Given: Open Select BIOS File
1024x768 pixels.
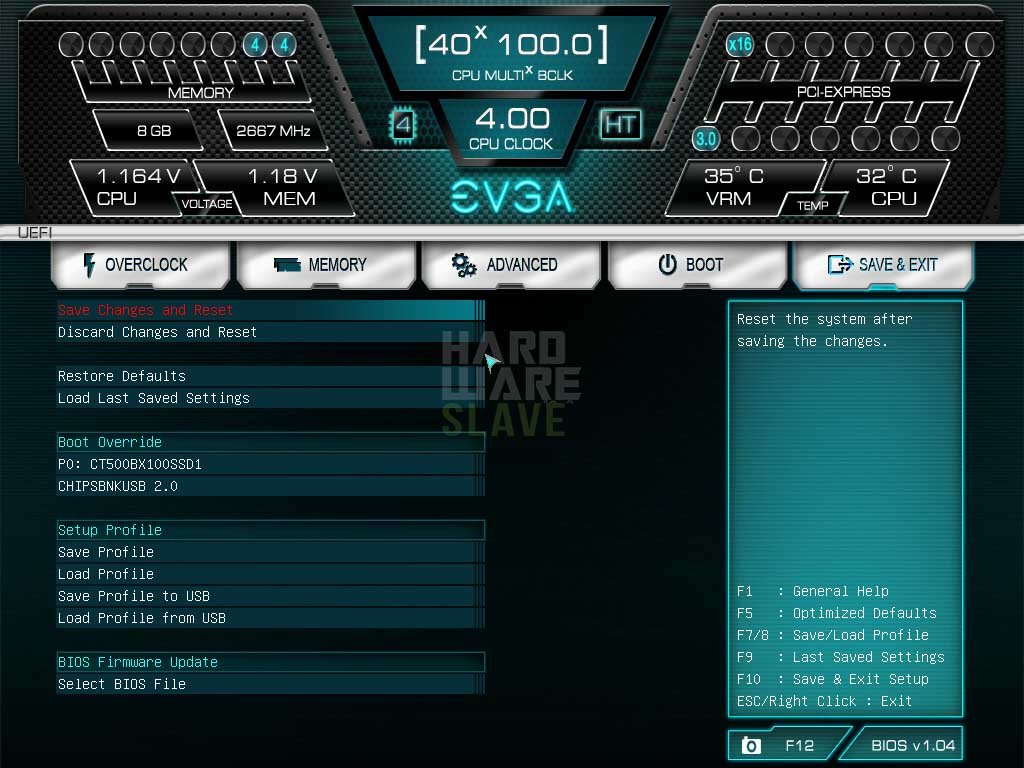Looking at the screenshot, I should pos(270,684).
